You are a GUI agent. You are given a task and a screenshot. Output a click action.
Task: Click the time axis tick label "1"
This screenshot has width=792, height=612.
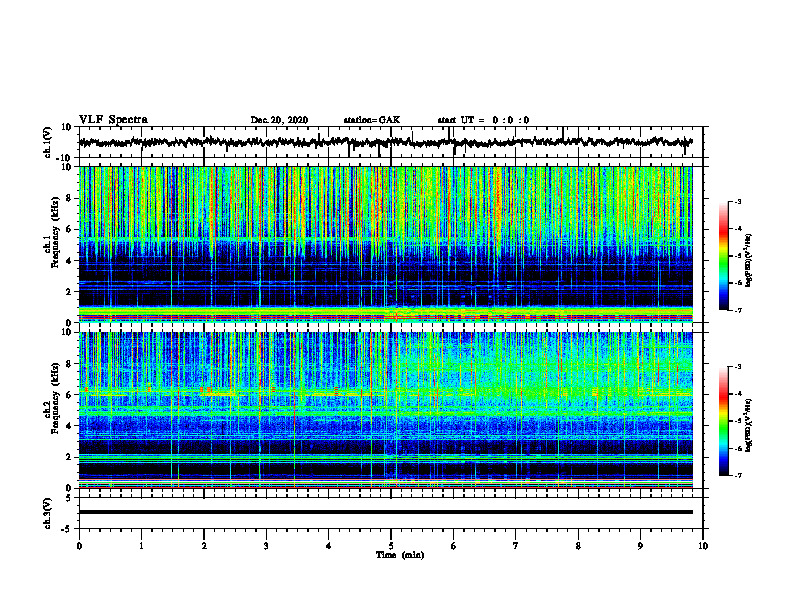click(141, 546)
